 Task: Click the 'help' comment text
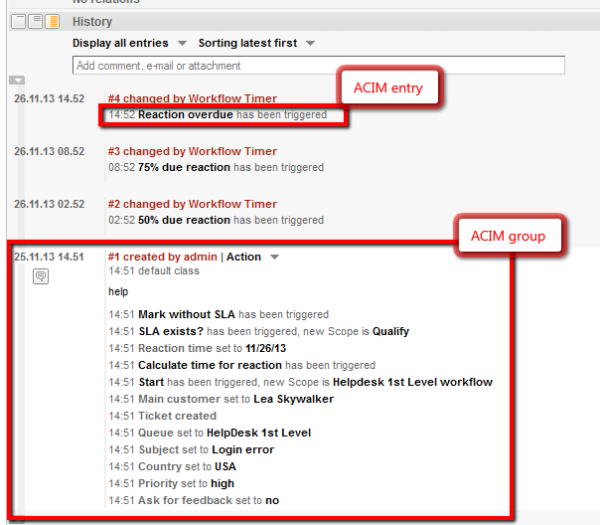click(118, 292)
